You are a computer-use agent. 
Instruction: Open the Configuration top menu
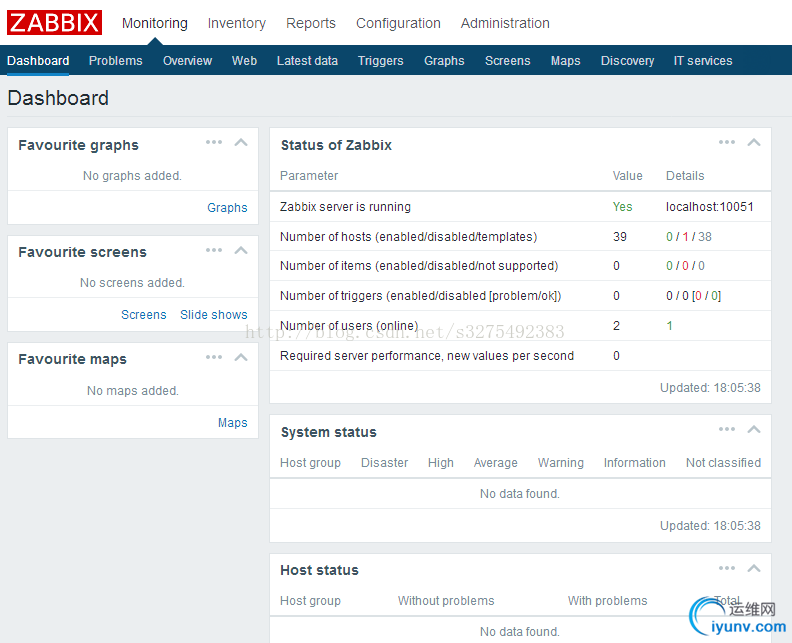398,23
